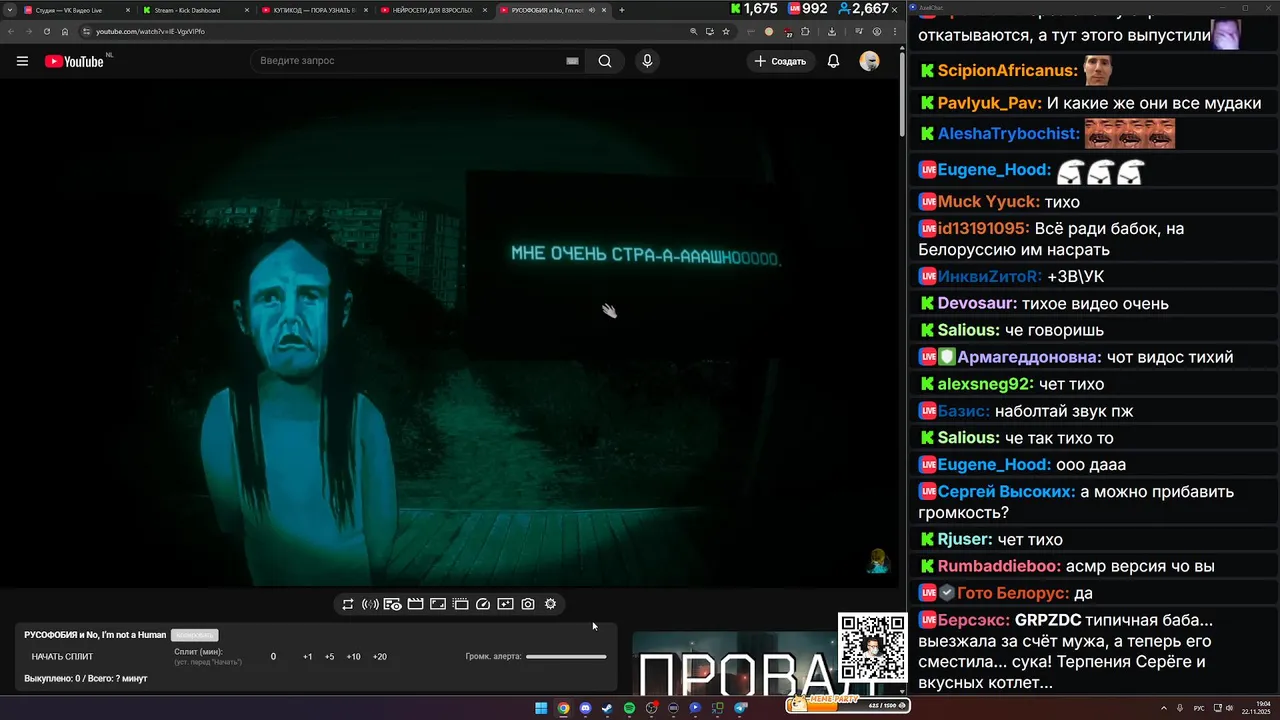Open the on-screen keyboard in search box
Image resolution: width=1280 pixels, height=720 pixels.
(572, 61)
